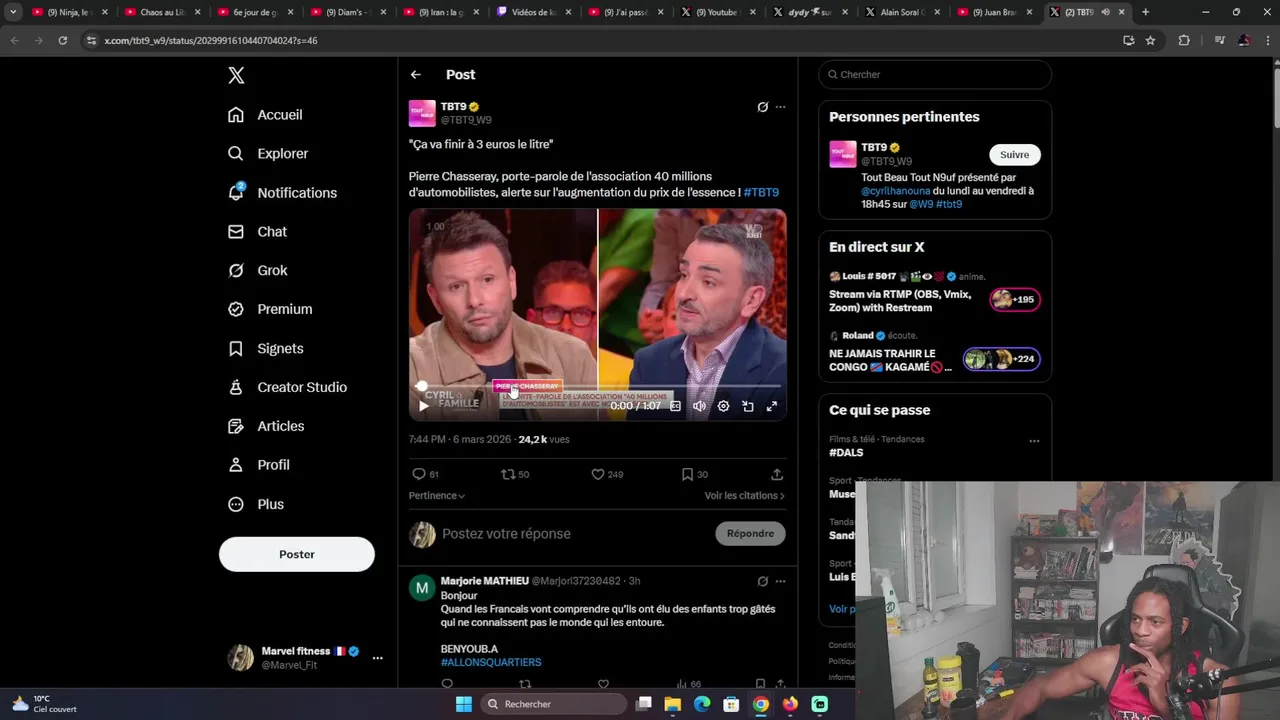This screenshot has width=1280, height=720.
Task: Click the Profil person icon
Action: click(236, 466)
